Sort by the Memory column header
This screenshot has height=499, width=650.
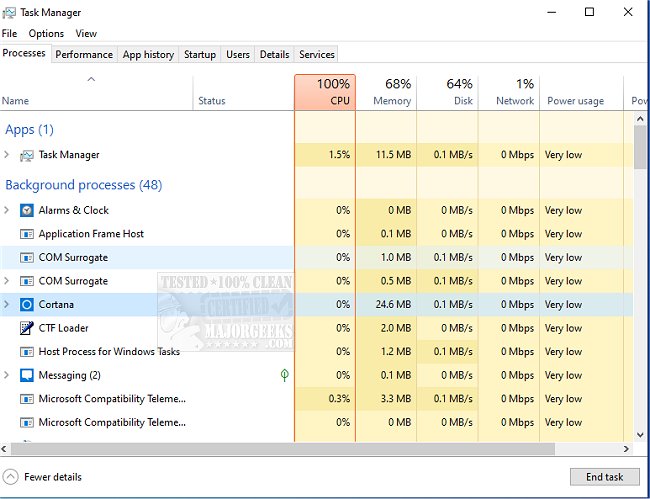[x=386, y=92]
